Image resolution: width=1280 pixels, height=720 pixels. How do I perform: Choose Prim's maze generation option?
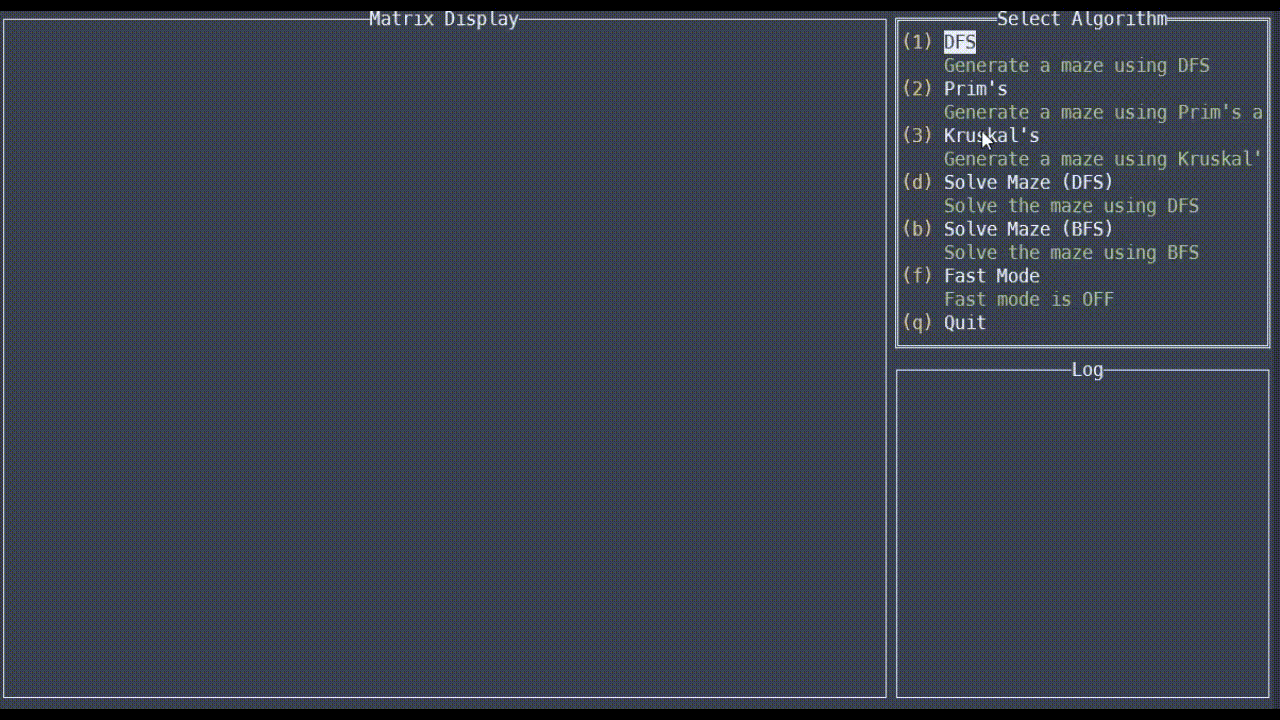point(975,89)
